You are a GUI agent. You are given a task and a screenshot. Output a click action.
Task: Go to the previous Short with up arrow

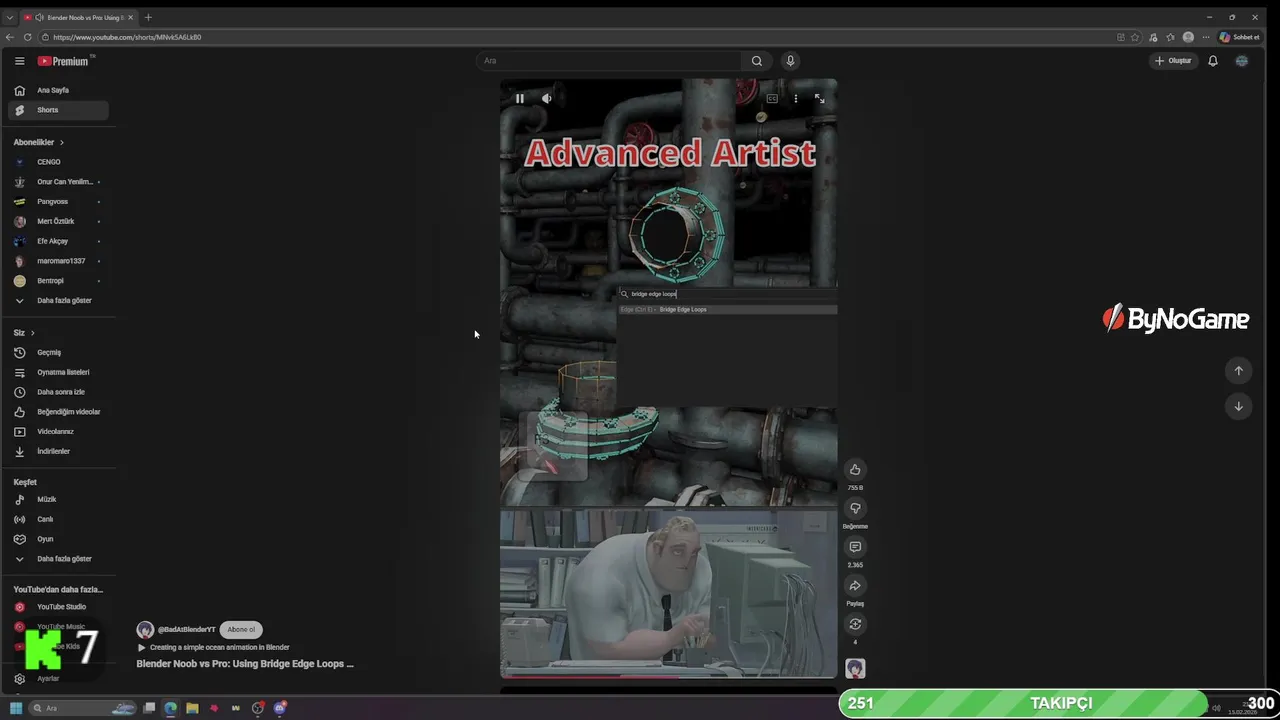coord(1238,371)
